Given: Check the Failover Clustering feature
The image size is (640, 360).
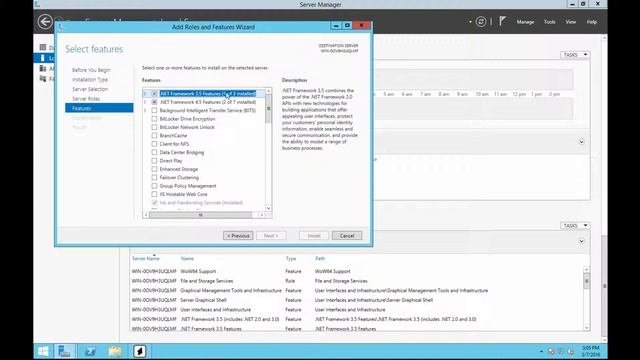Looking at the screenshot, I should click(x=154, y=177).
